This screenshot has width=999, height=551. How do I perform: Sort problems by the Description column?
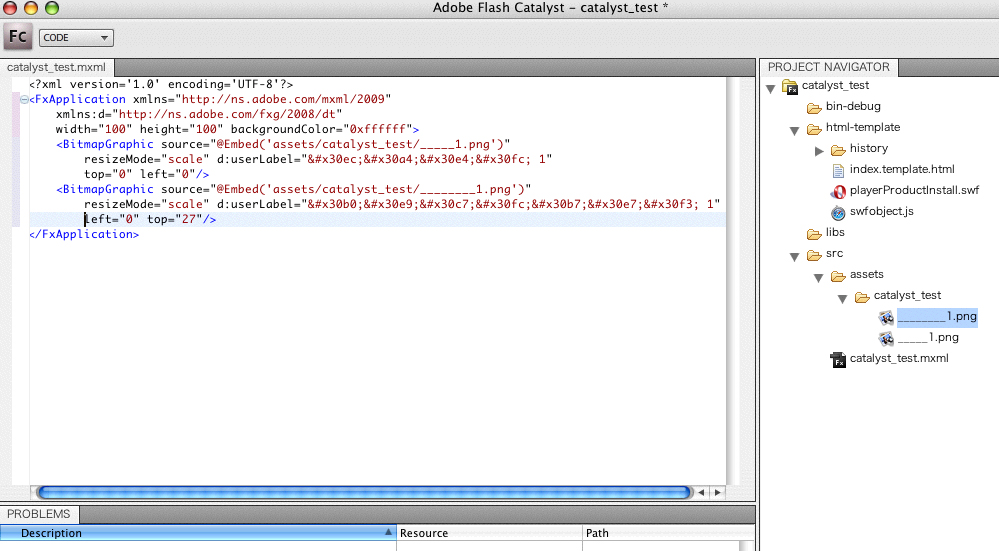198,533
